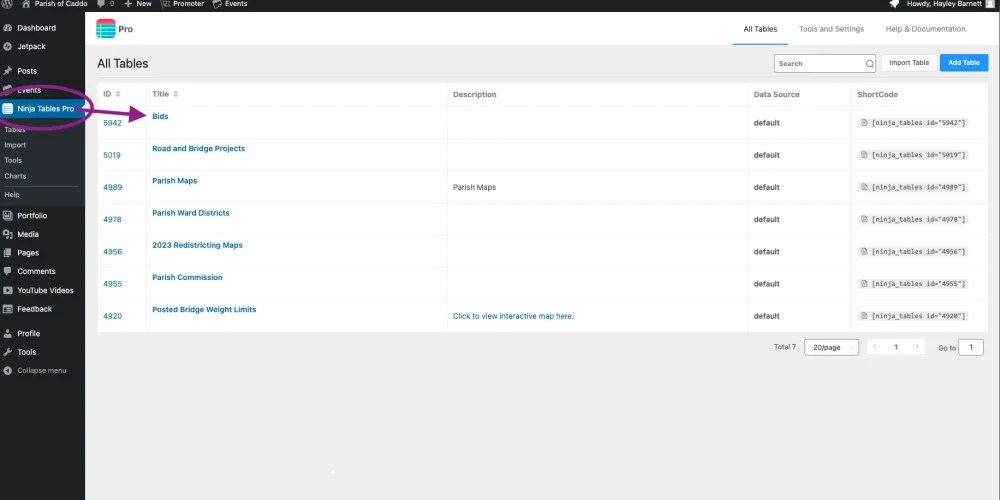Click the search magnifier icon
The width and height of the screenshot is (1000, 500).
click(x=869, y=63)
